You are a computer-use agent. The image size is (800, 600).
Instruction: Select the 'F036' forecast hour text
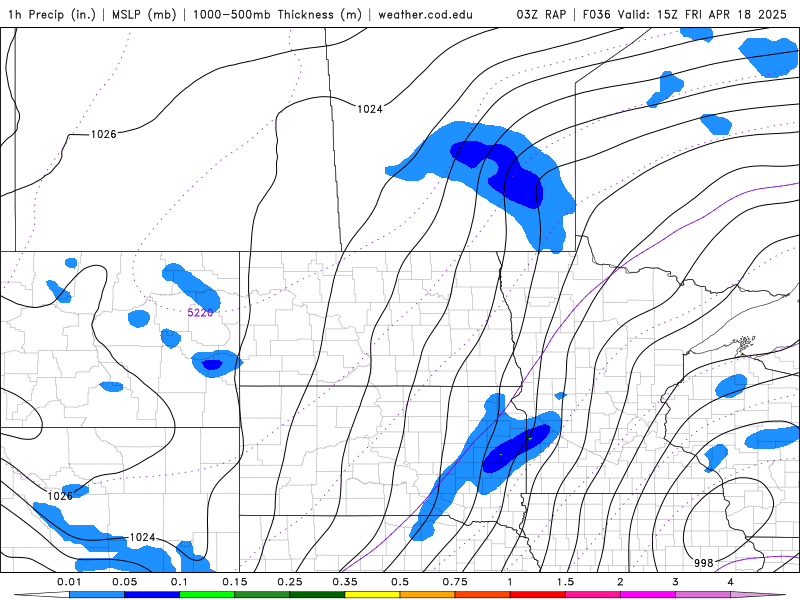click(596, 14)
